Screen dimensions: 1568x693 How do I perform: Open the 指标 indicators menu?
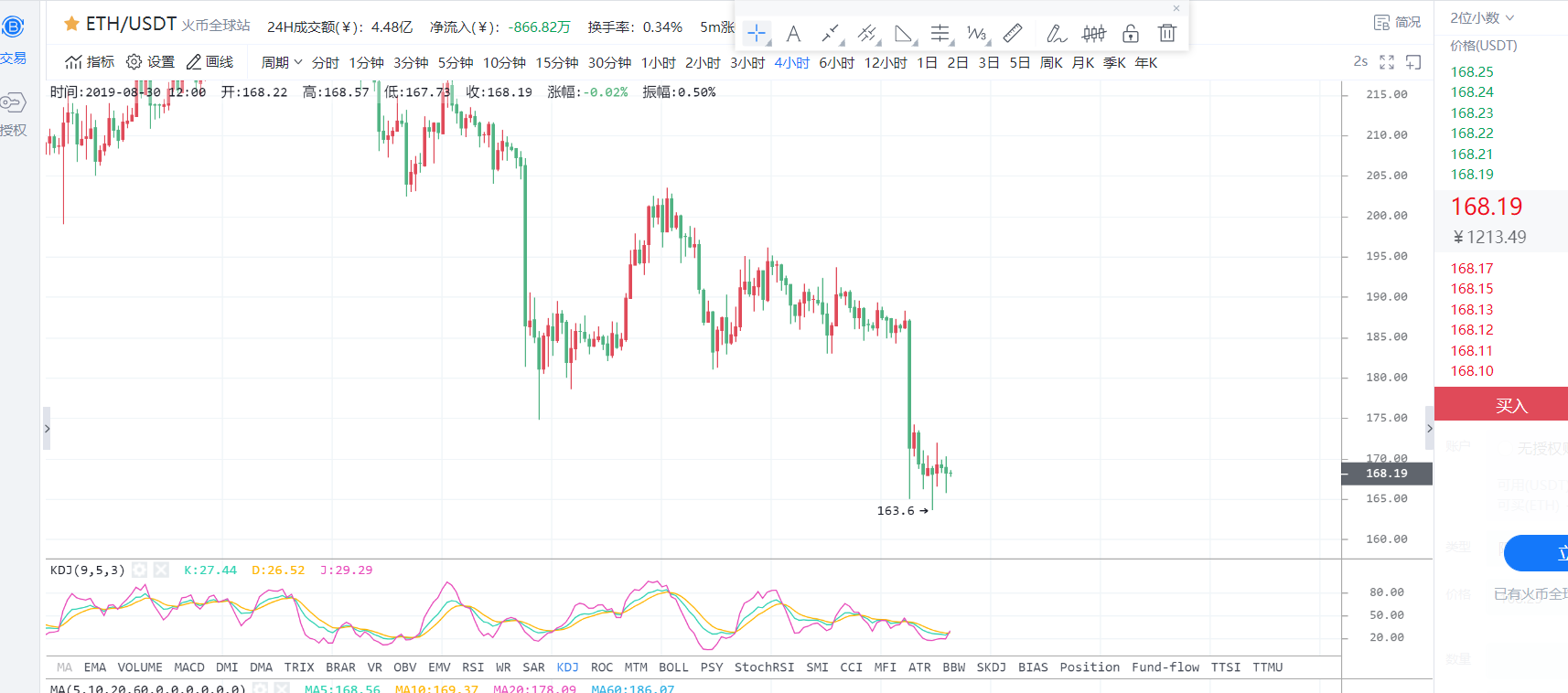[x=90, y=62]
